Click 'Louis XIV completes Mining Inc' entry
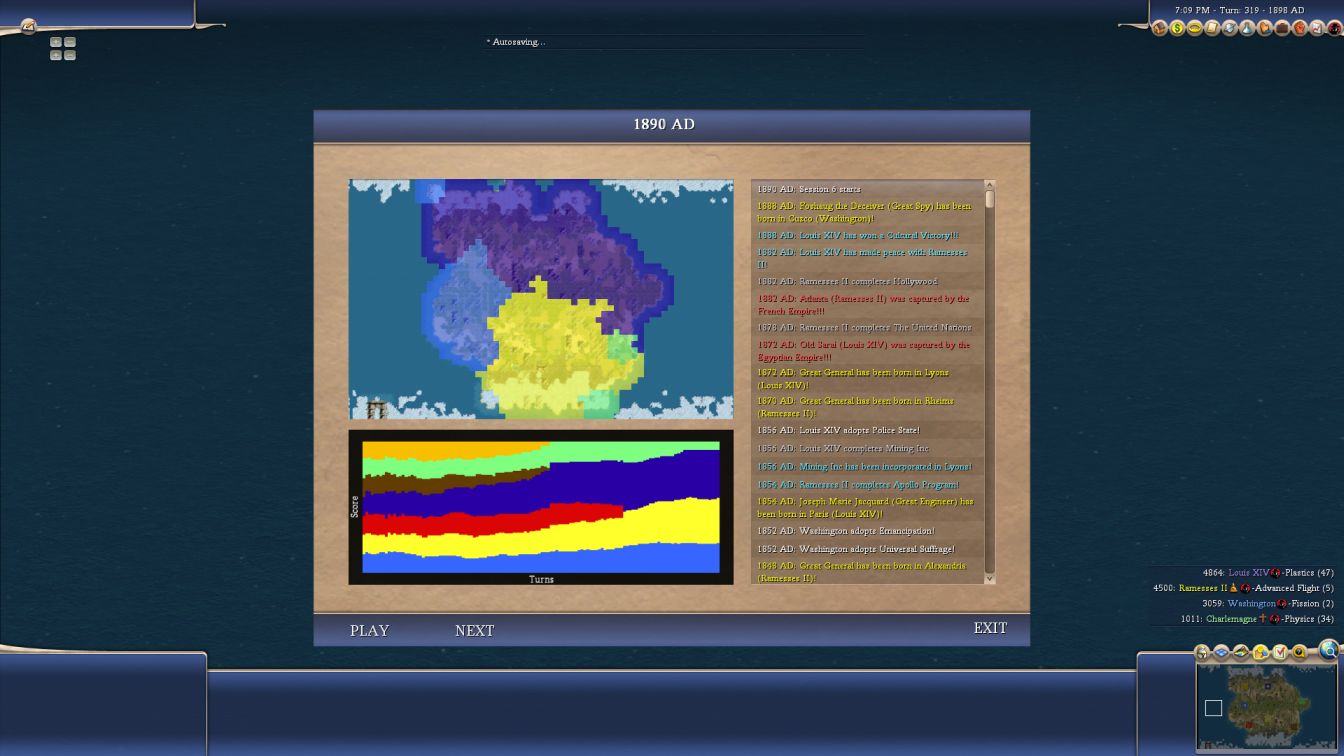The image size is (1344, 756). point(843,449)
